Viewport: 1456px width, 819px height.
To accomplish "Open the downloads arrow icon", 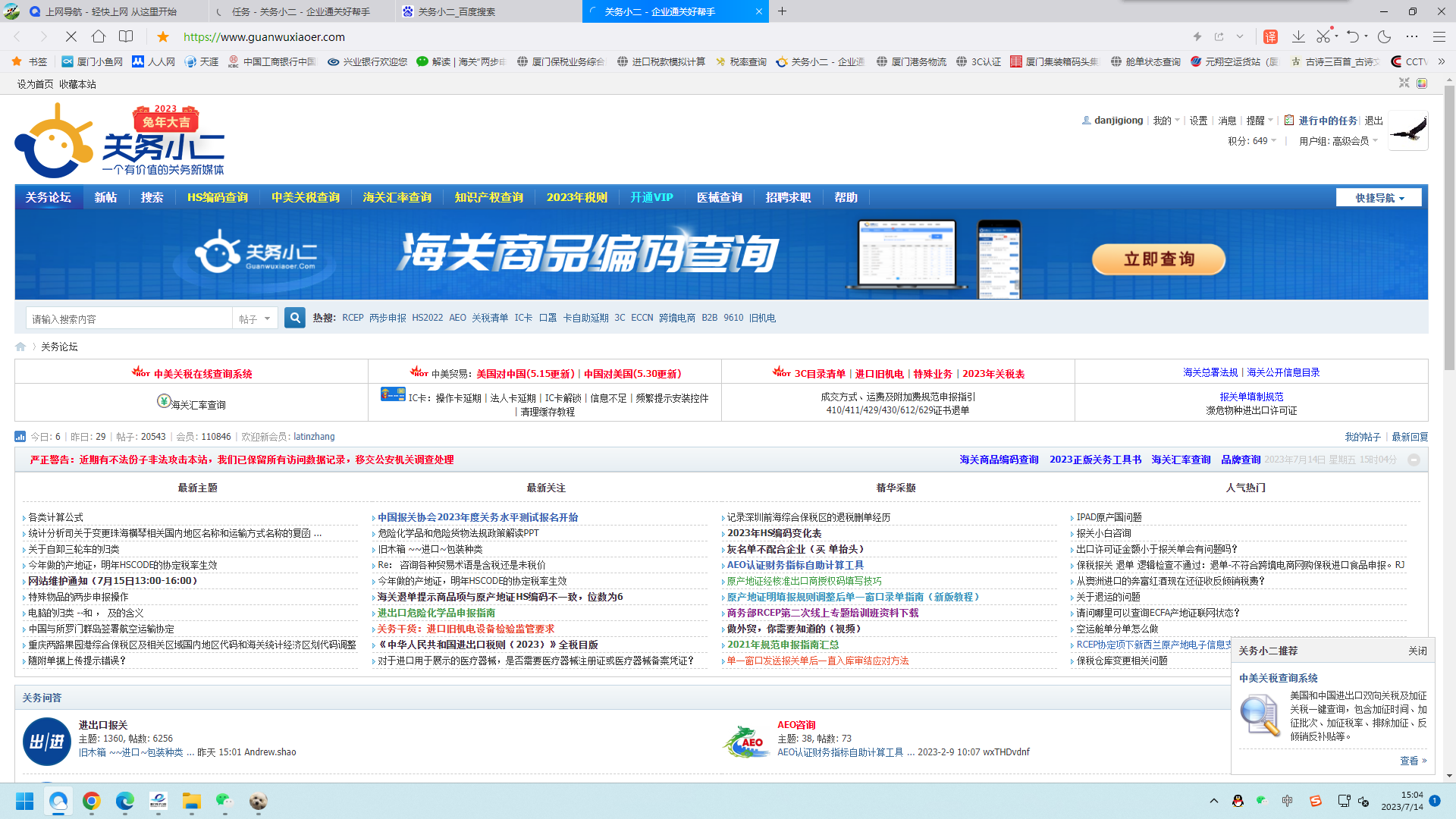I will click(x=1298, y=36).
